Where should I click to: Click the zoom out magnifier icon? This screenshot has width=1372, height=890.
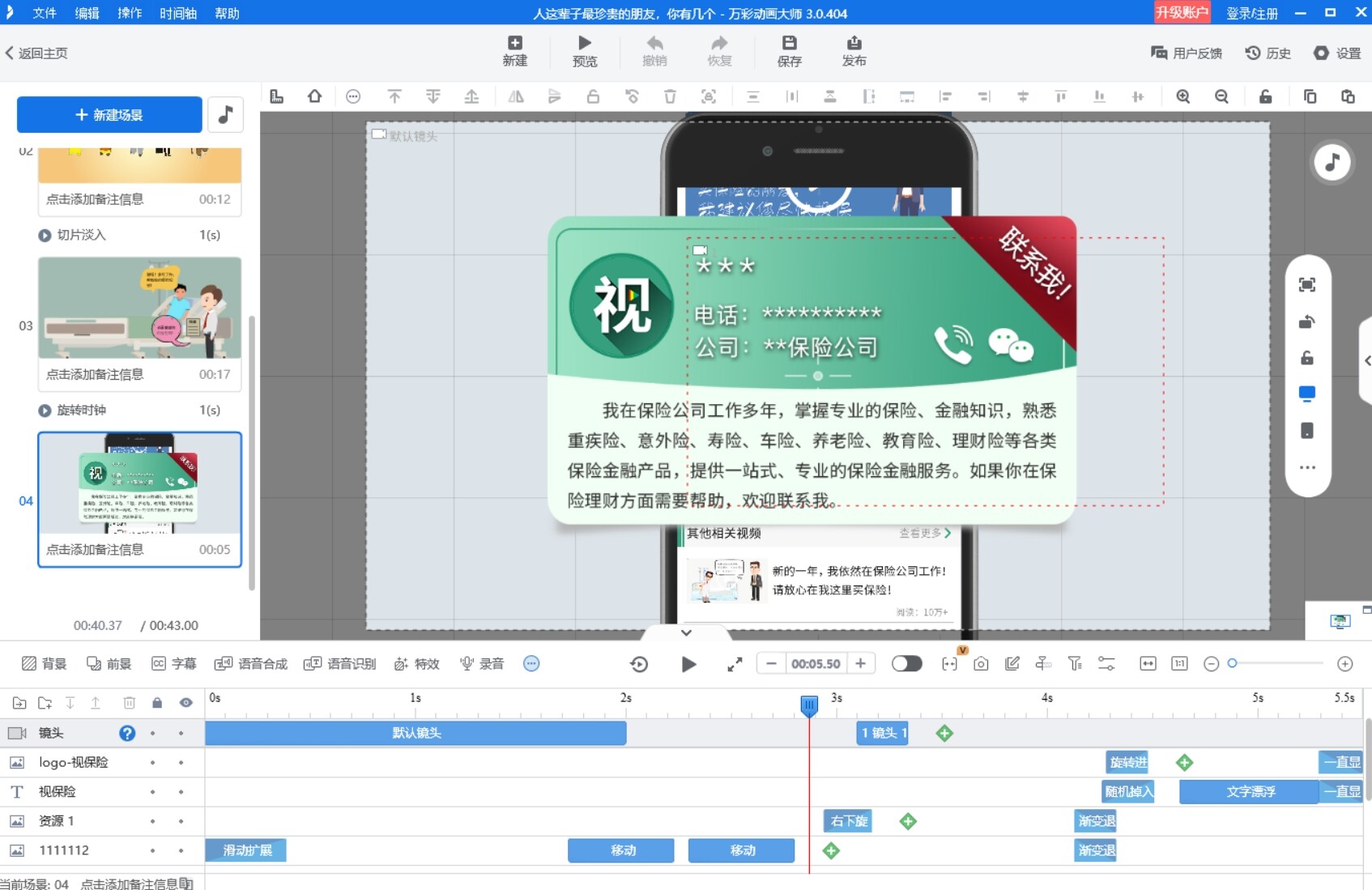point(1221,96)
